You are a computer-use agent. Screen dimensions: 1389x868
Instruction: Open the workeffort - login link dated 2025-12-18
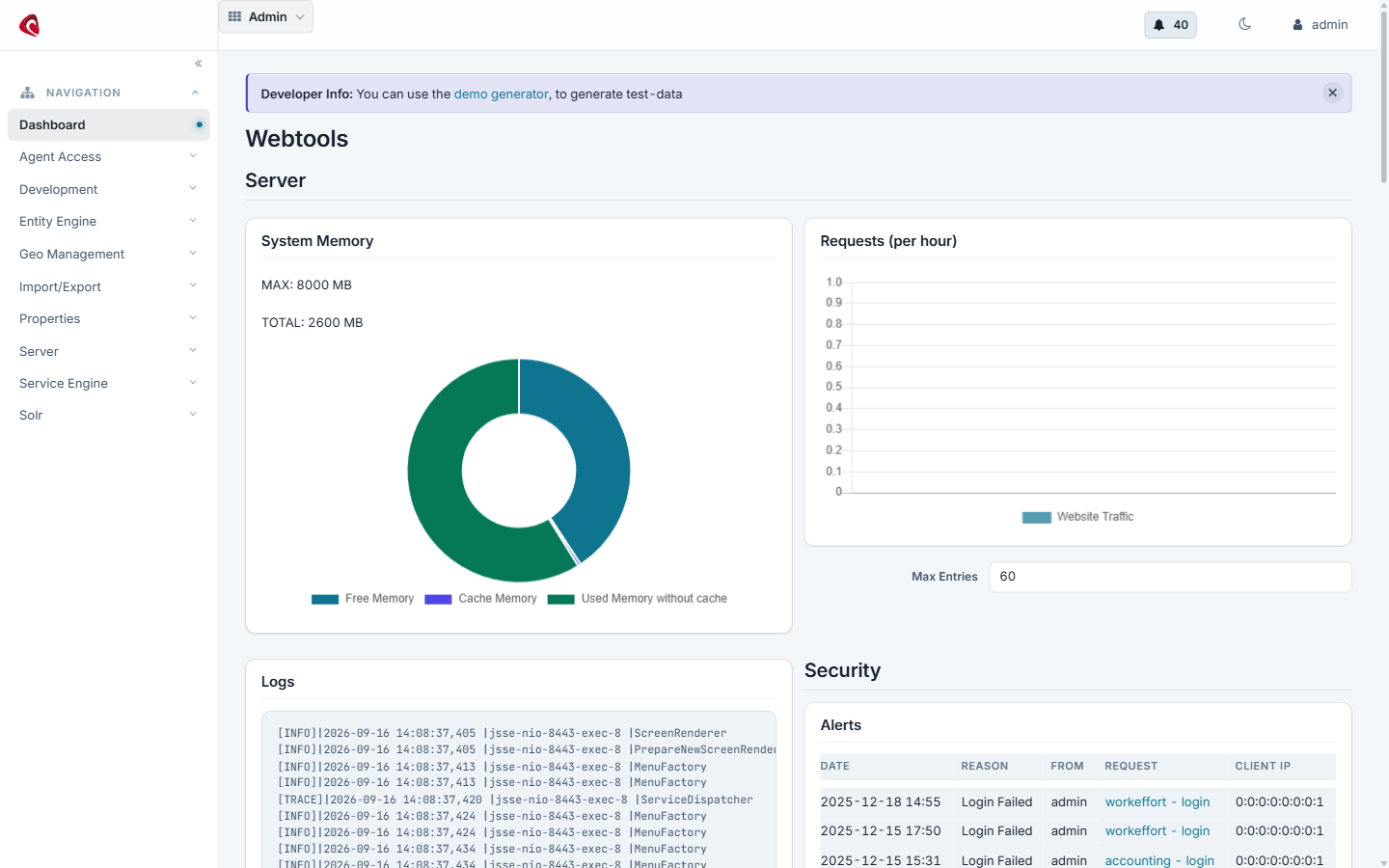(1157, 802)
